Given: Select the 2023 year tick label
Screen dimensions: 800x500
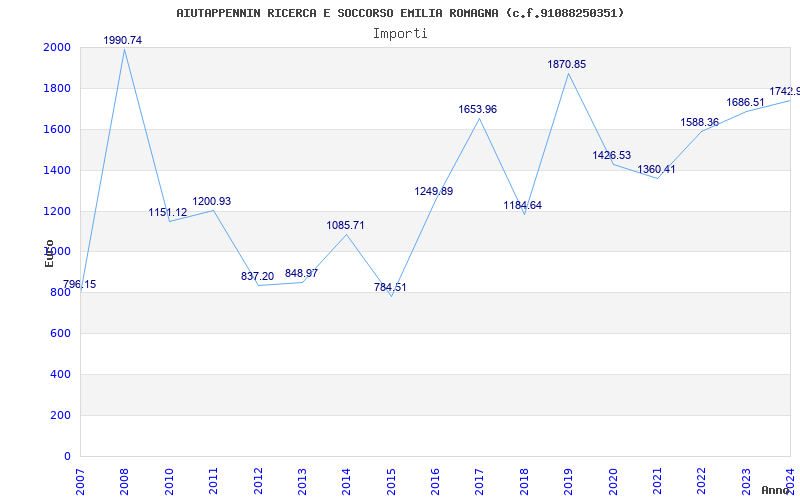Looking at the screenshot, I should pyautogui.click(x=746, y=481).
